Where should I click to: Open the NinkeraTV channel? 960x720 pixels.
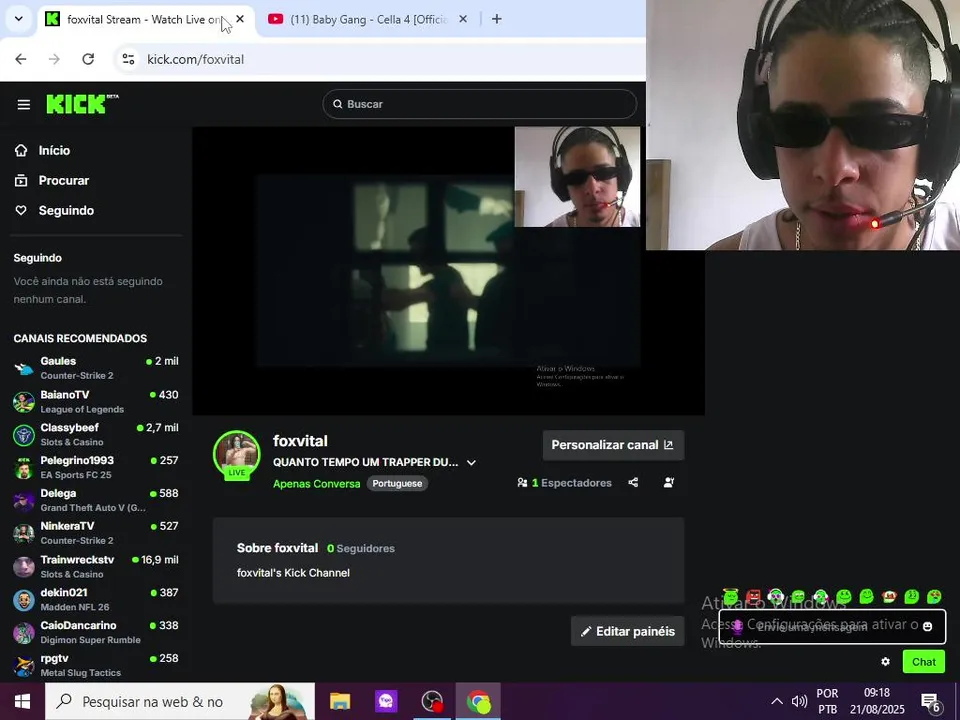[x=96, y=533]
